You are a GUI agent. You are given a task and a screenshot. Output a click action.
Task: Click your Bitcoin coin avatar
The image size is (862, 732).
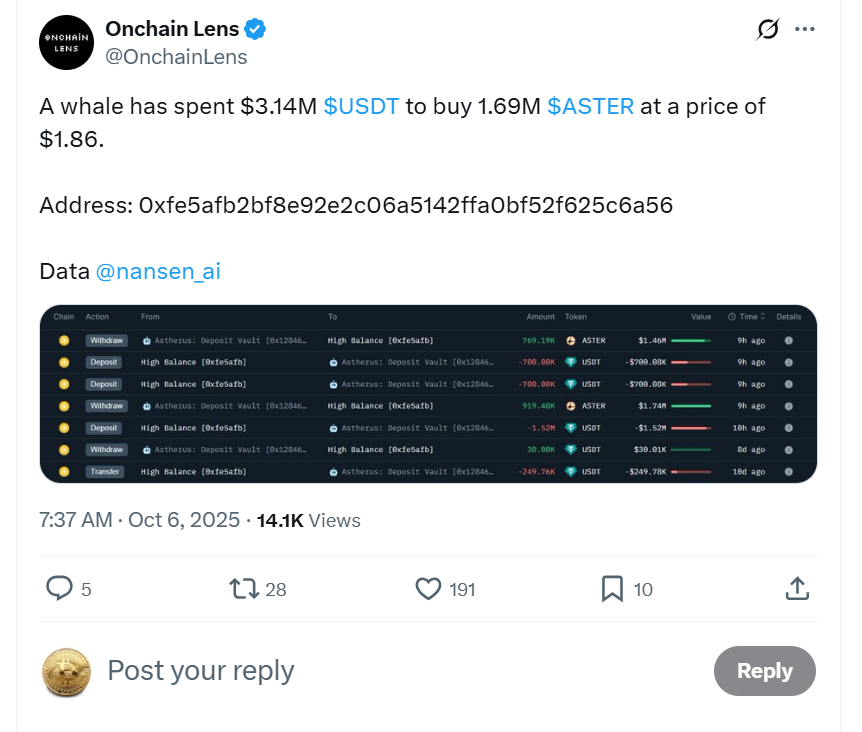67,671
